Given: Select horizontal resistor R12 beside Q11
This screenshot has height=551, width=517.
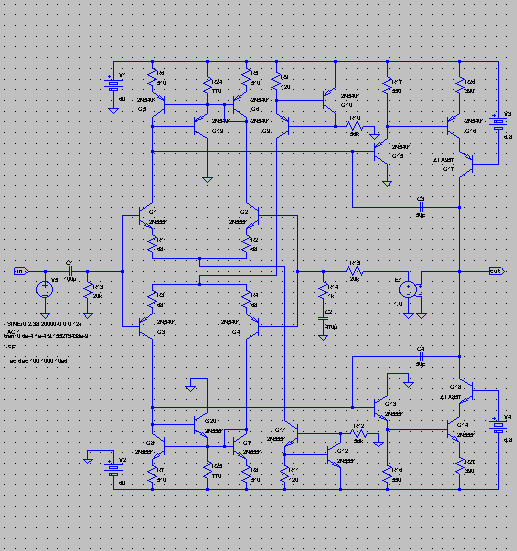Looking at the screenshot, I should tap(358, 434).
